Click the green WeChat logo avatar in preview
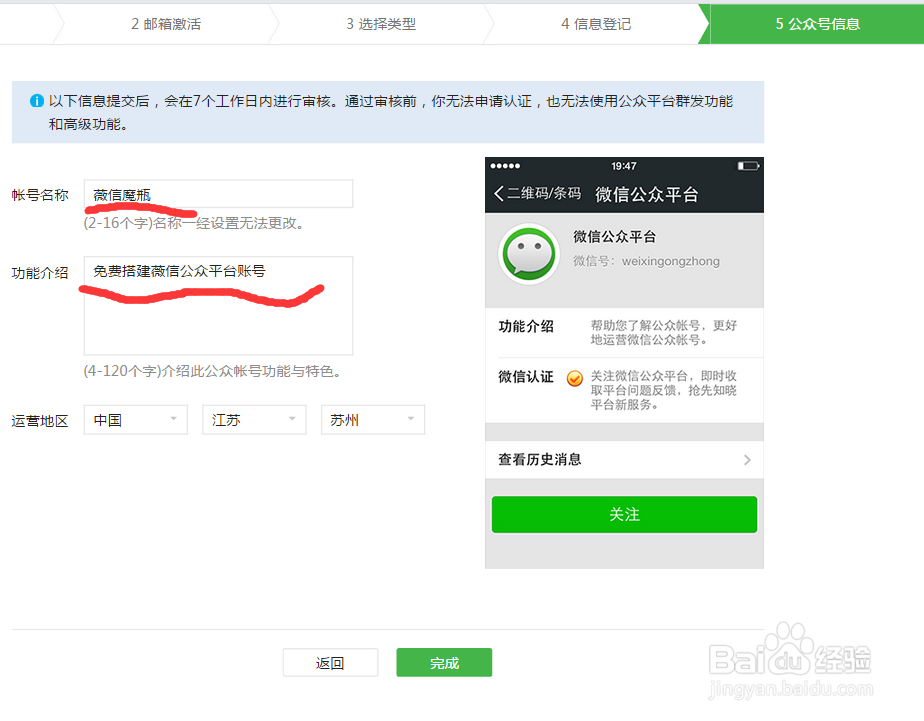The width and height of the screenshot is (924, 721). pos(529,254)
